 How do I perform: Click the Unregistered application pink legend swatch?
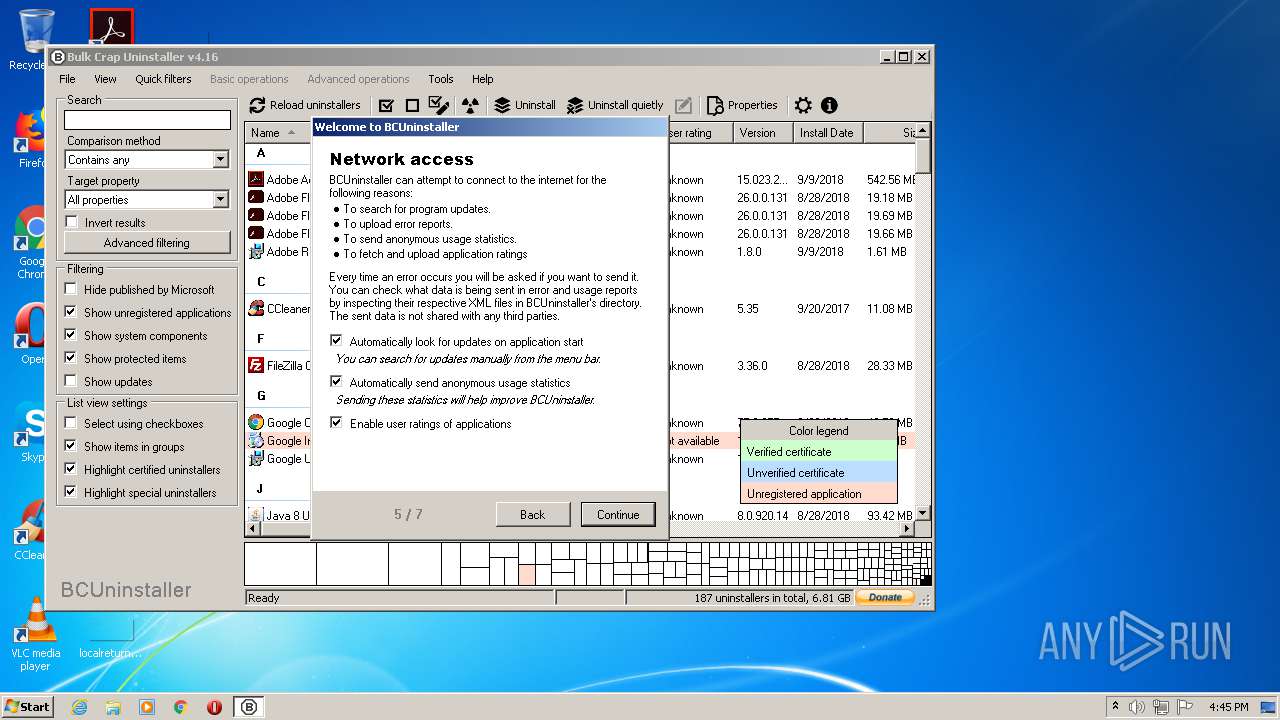click(x=819, y=494)
